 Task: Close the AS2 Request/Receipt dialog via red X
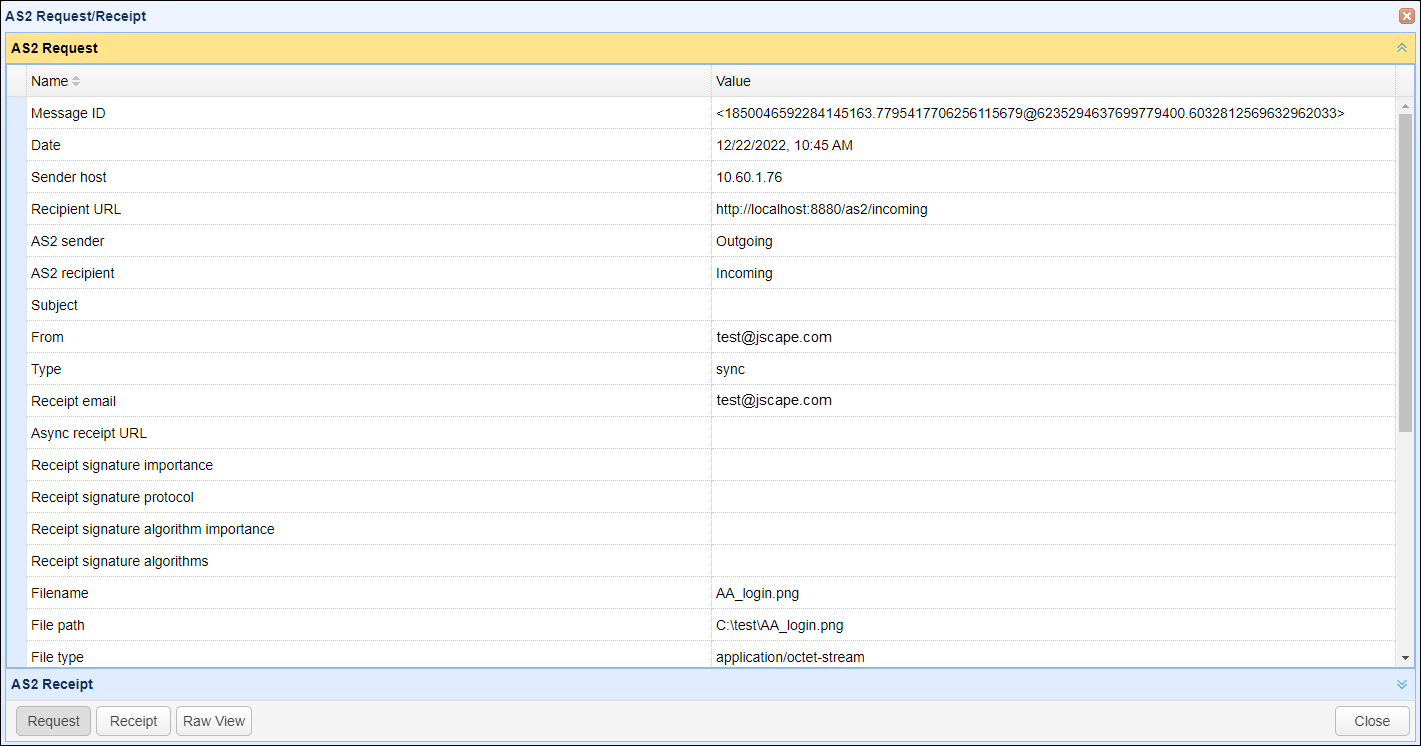click(x=1405, y=16)
